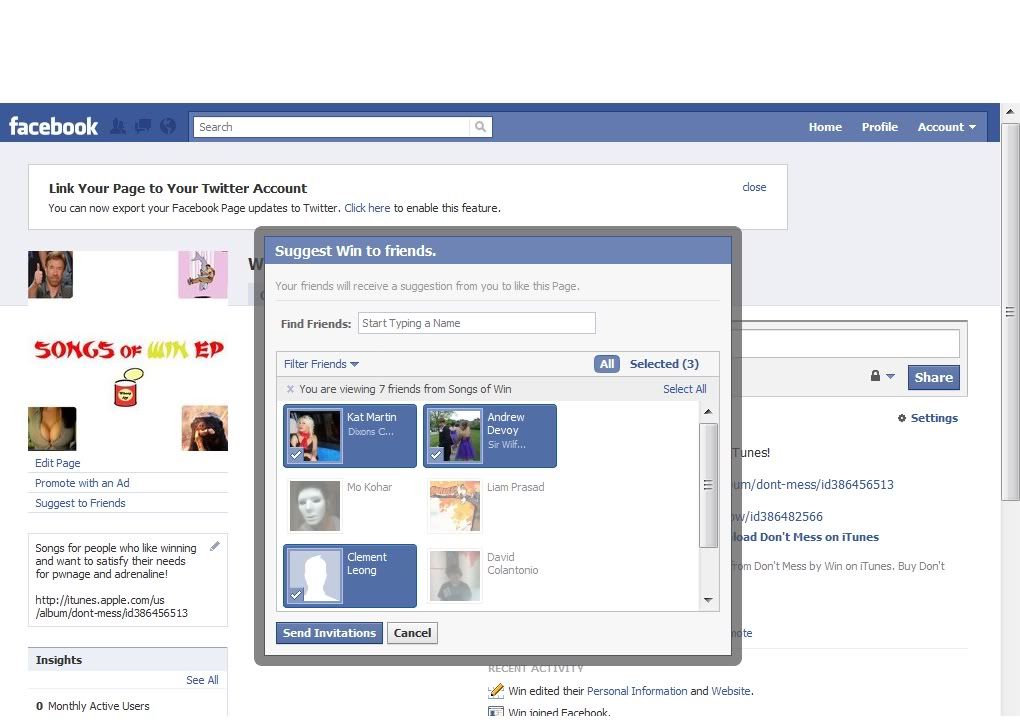Click the Select All link
This screenshot has height=728, width=1020.
click(684, 389)
